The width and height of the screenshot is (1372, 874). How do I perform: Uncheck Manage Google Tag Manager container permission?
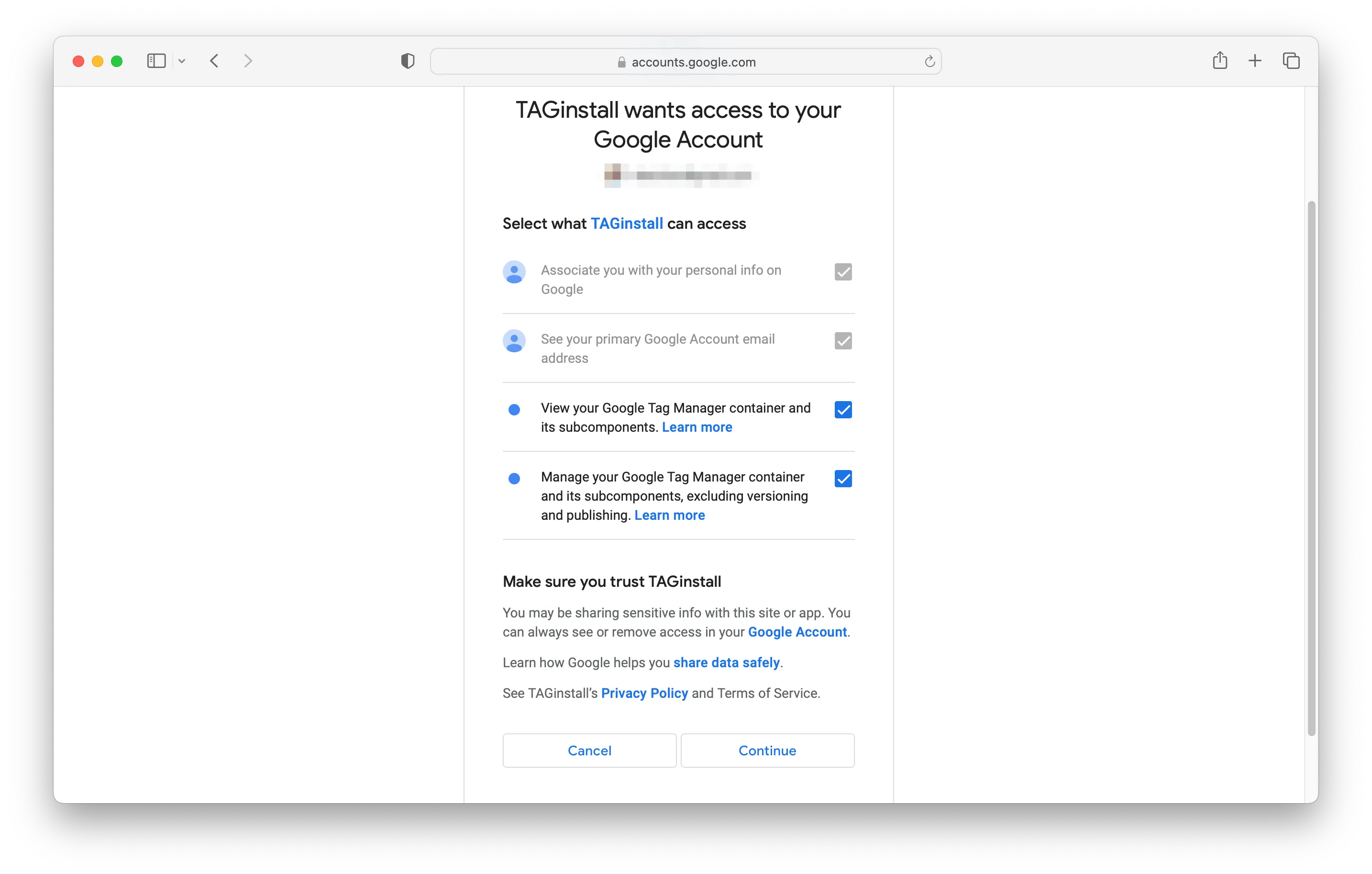(843, 479)
